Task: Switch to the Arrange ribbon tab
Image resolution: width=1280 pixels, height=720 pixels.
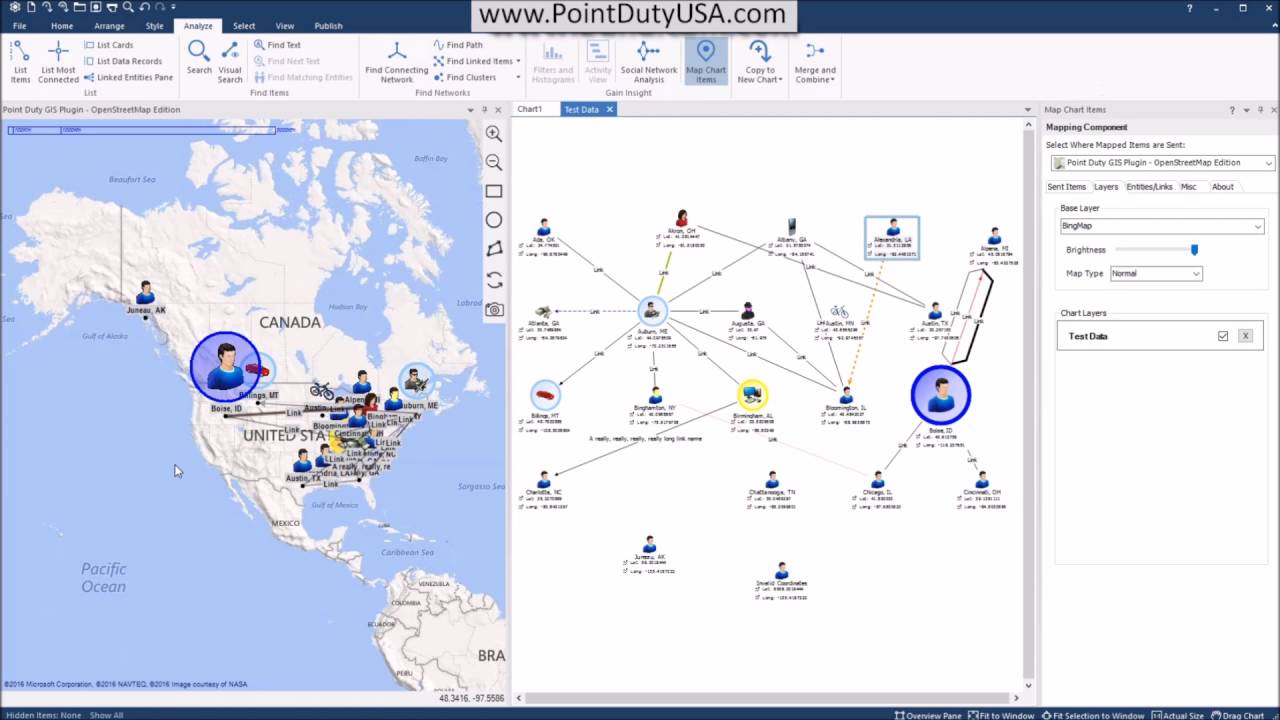Action: coord(109,26)
